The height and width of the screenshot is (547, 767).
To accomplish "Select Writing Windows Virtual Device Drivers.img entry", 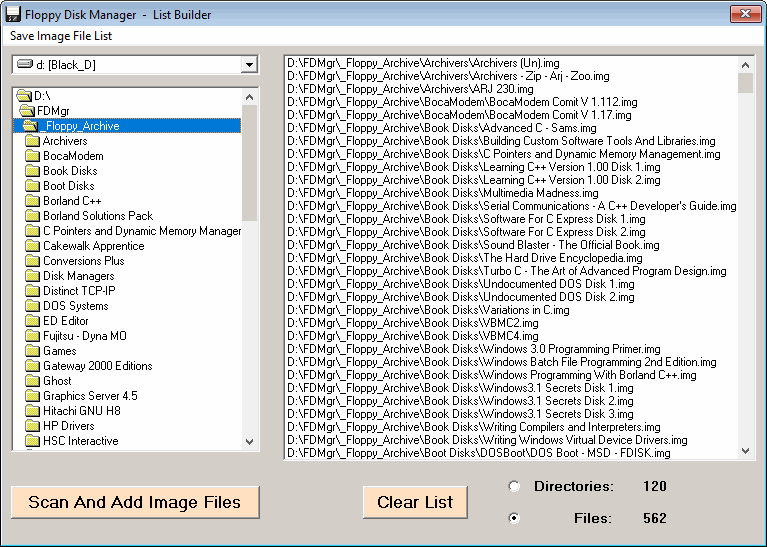I will coord(487,440).
